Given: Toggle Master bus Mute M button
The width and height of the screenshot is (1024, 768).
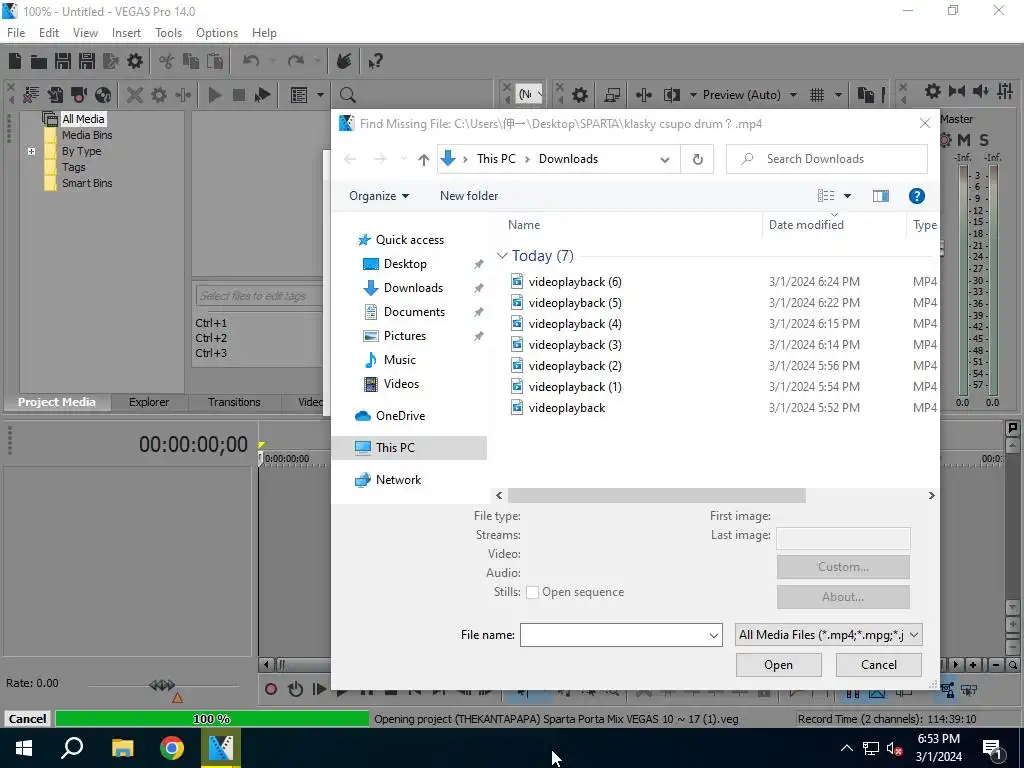Looking at the screenshot, I should (x=964, y=140).
